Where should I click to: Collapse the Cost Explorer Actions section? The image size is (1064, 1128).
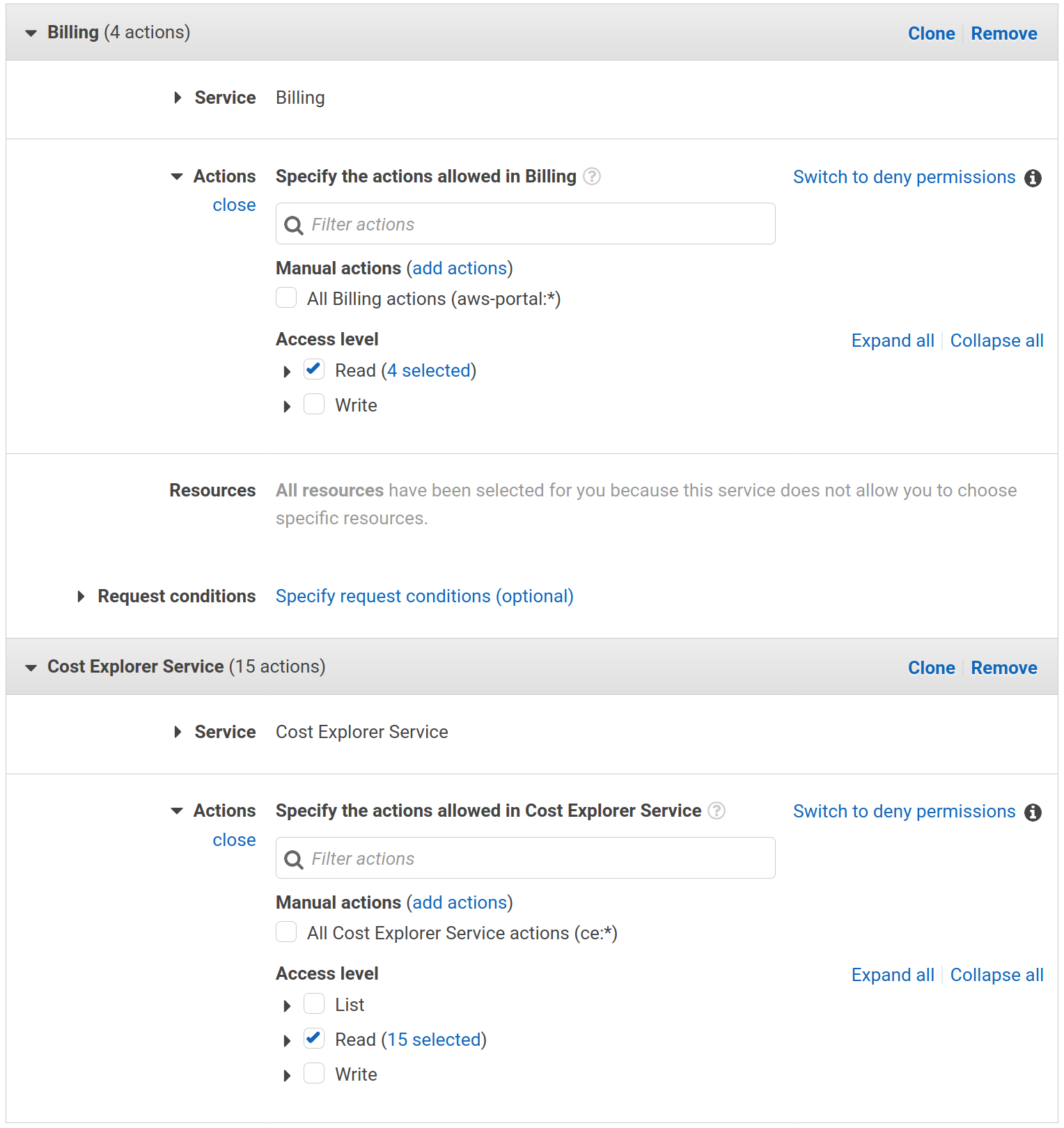click(177, 811)
